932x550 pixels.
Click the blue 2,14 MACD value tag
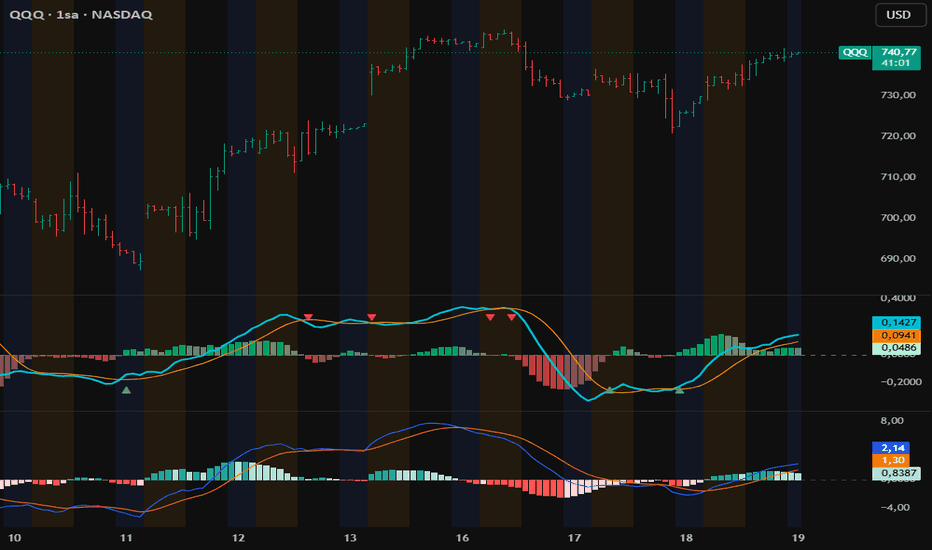[x=891, y=448]
